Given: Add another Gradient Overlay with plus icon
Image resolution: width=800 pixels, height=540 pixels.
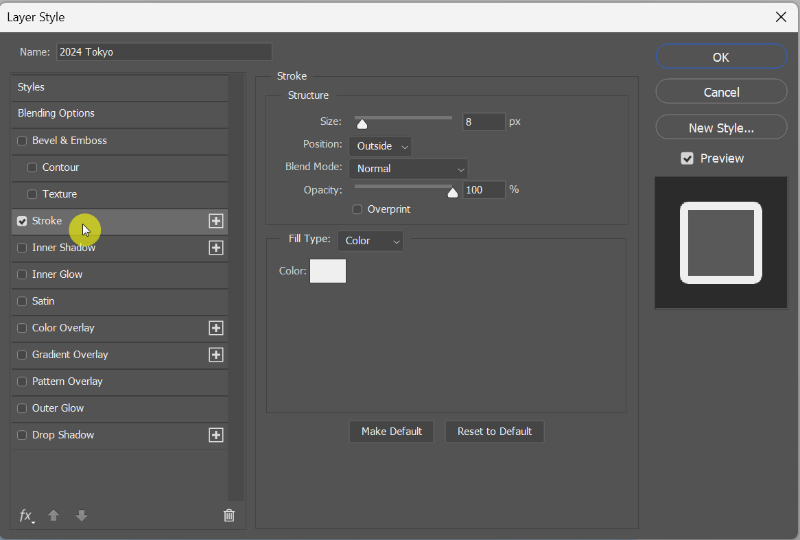Looking at the screenshot, I should (x=216, y=355).
